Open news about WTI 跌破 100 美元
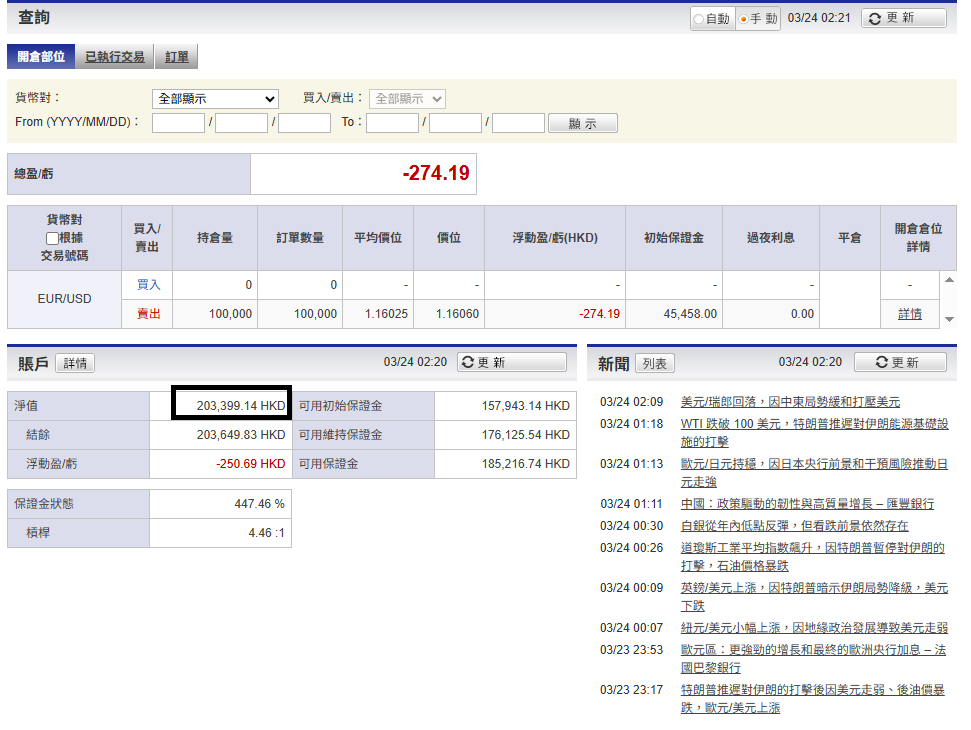The height and width of the screenshot is (730, 971). 814,432
